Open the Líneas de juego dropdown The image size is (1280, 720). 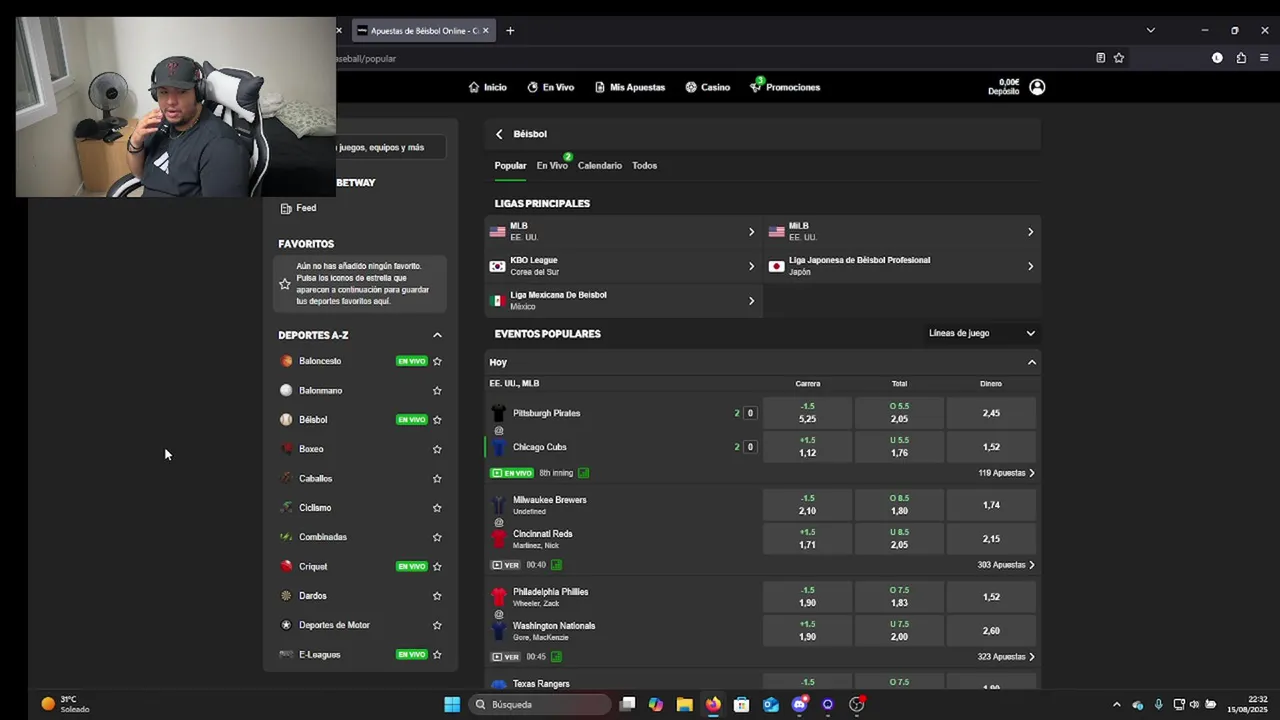click(x=981, y=333)
